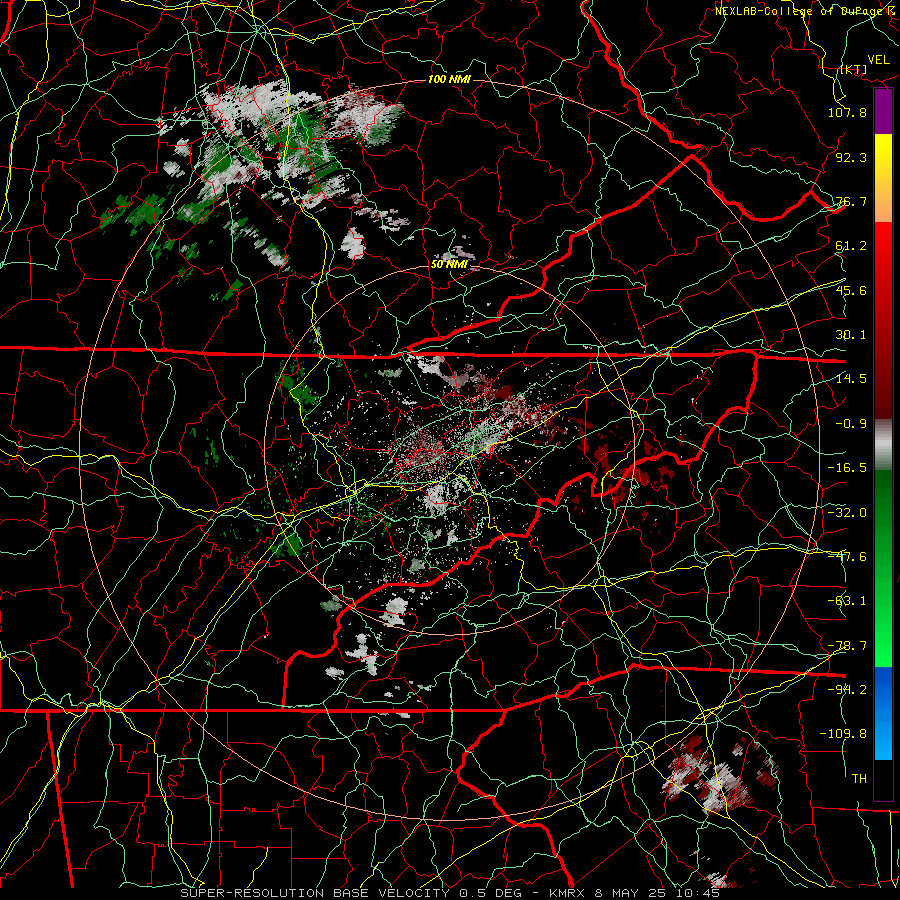Click the 50 NMI range ring label
The width and height of the screenshot is (900, 900).
(449, 265)
